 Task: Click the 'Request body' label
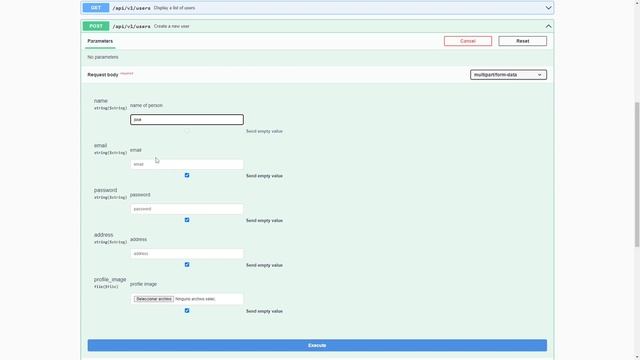coord(103,75)
